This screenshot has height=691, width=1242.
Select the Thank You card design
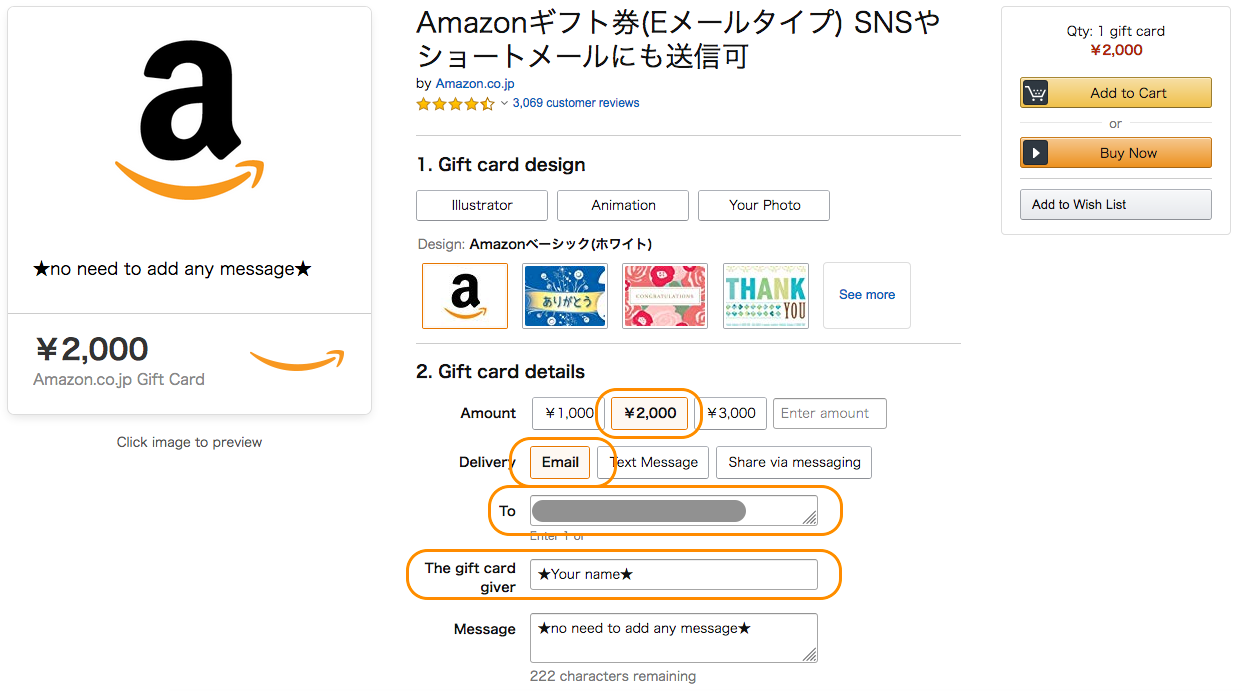(765, 296)
